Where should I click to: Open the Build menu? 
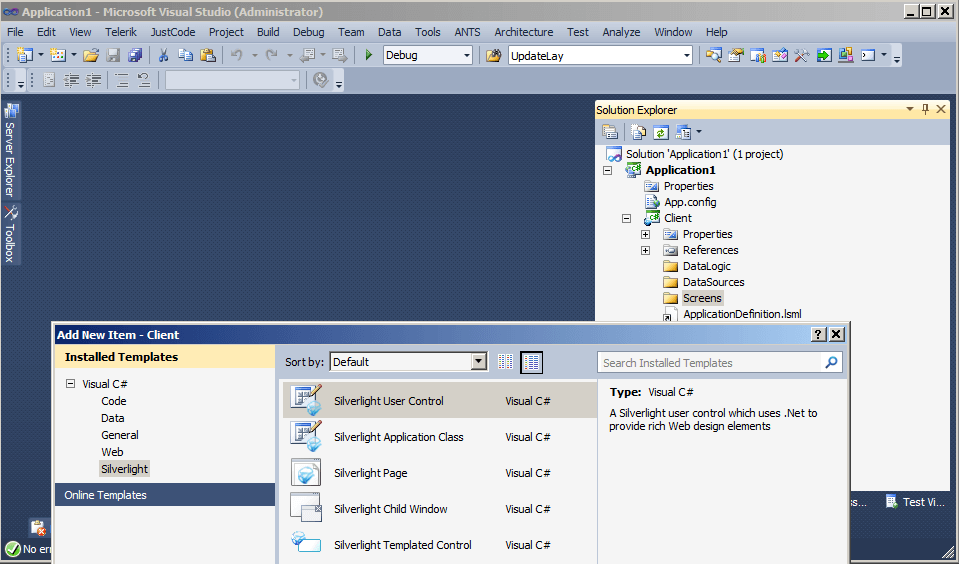[x=268, y=32]
